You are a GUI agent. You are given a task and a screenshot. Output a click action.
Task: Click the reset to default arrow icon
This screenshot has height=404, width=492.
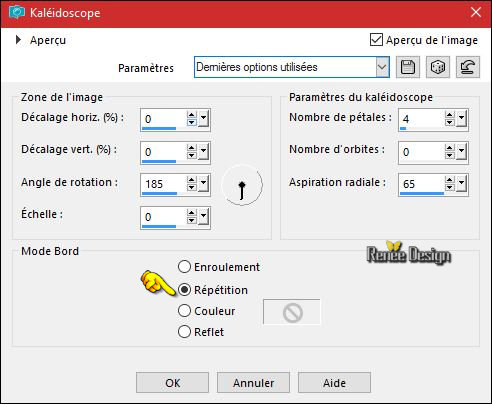[x=468, y=67]
